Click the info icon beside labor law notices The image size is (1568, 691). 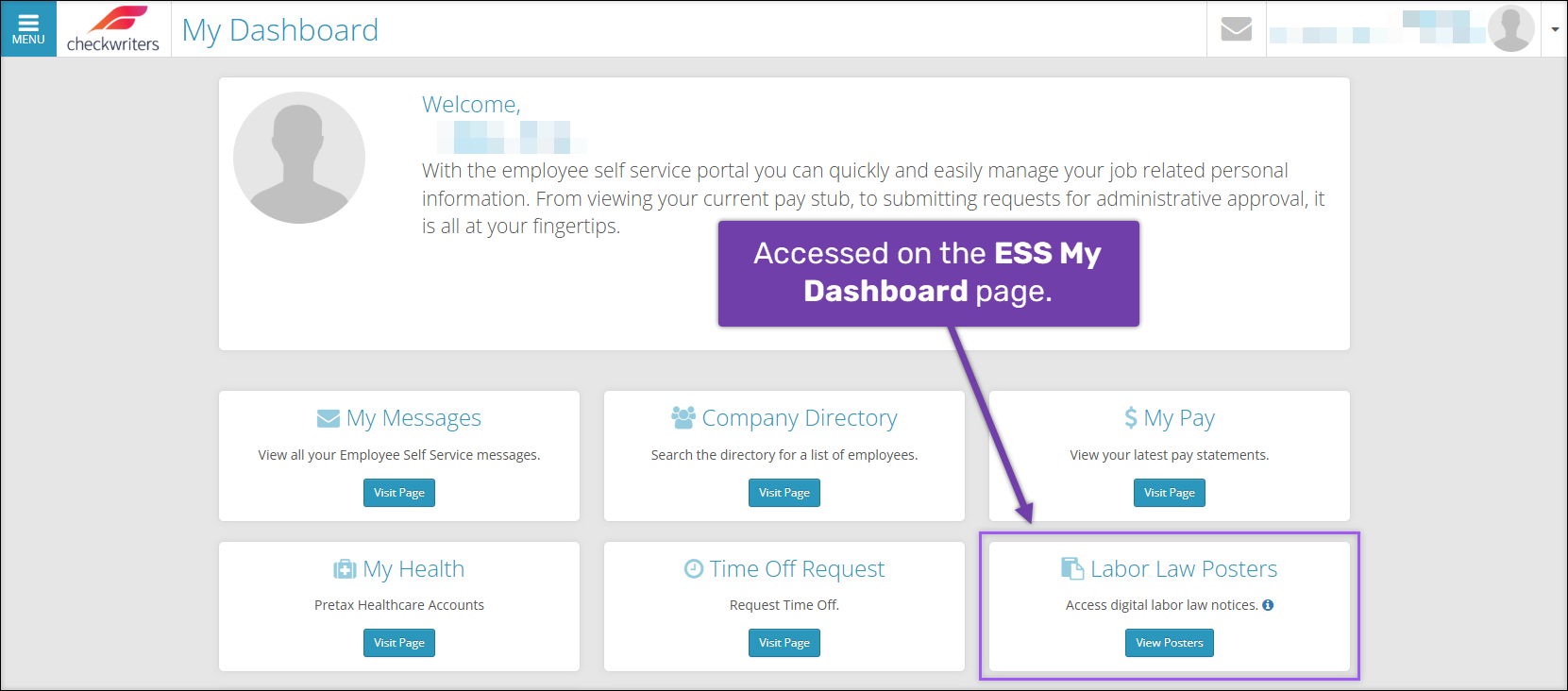click(x=1268, y=605)
